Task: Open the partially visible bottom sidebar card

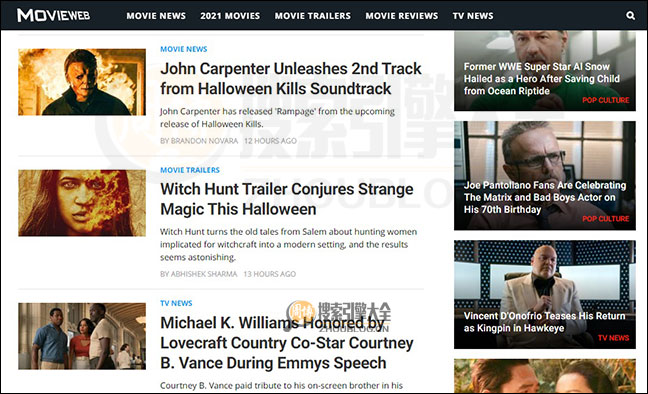Action: tap(545, 375)
